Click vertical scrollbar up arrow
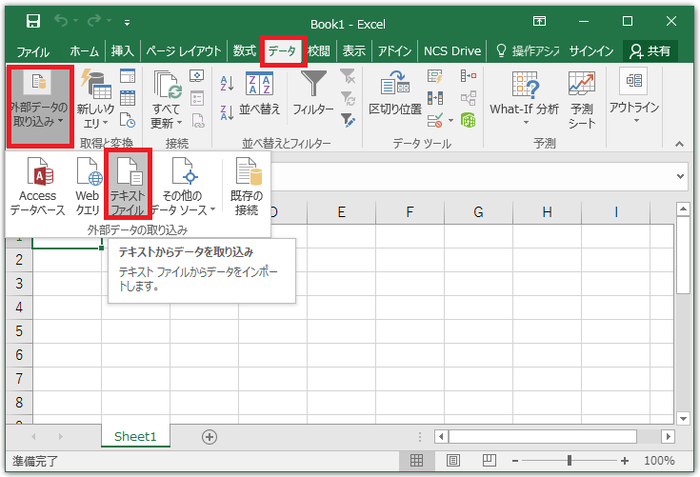 tap(683, 209)
